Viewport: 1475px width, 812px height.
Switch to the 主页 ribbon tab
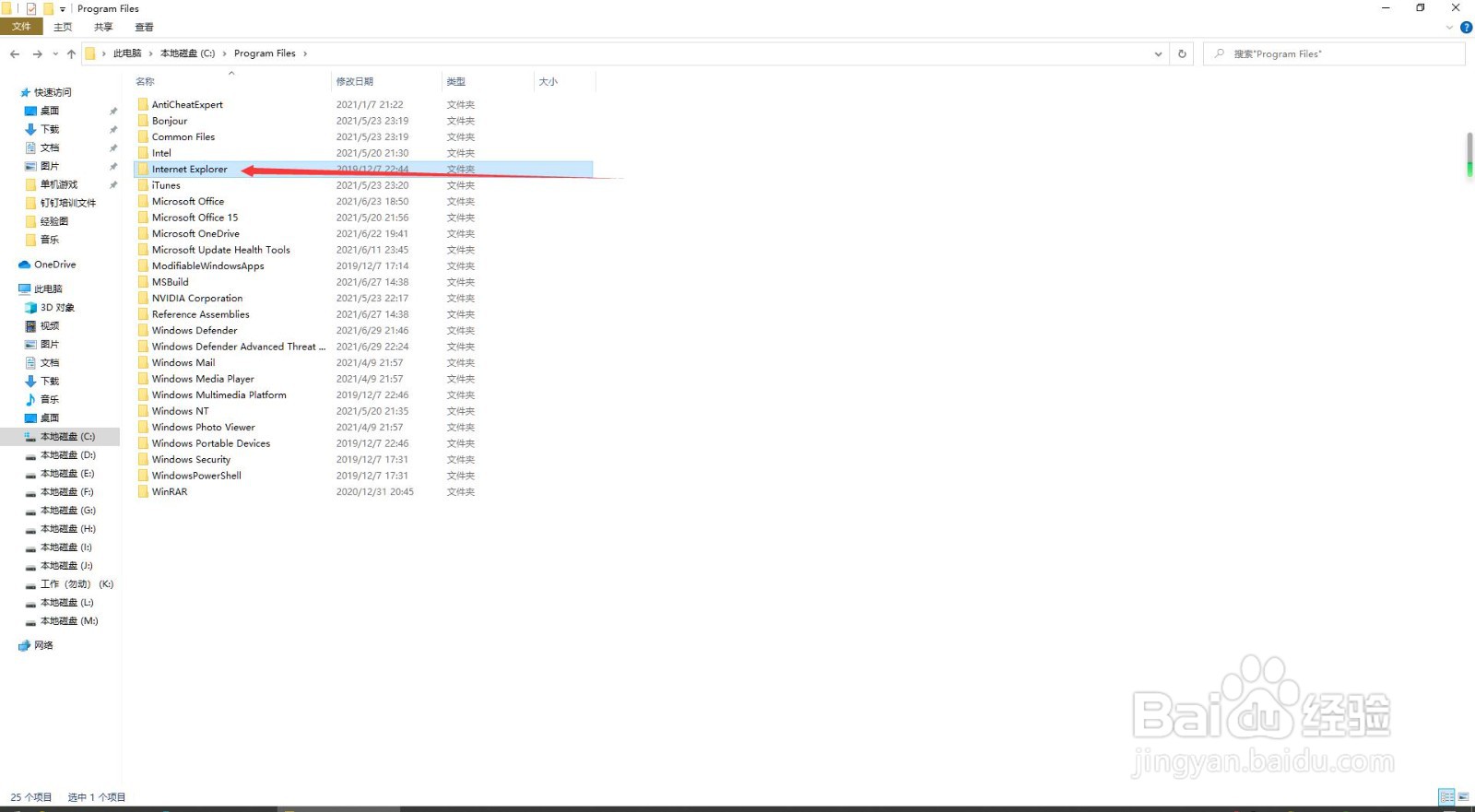pyautogui.click(x=63, y=27)
